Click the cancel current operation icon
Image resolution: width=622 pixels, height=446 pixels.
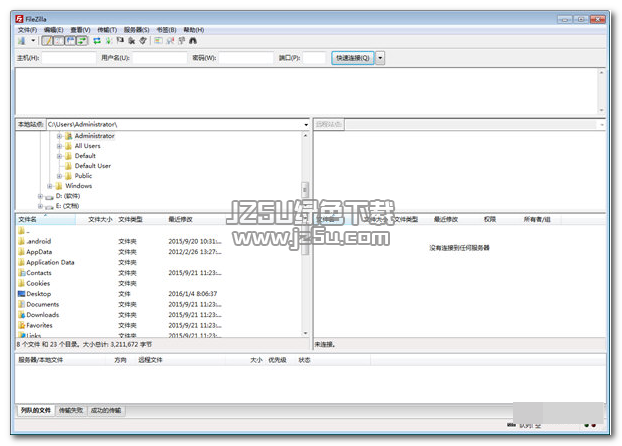point(120,40)
